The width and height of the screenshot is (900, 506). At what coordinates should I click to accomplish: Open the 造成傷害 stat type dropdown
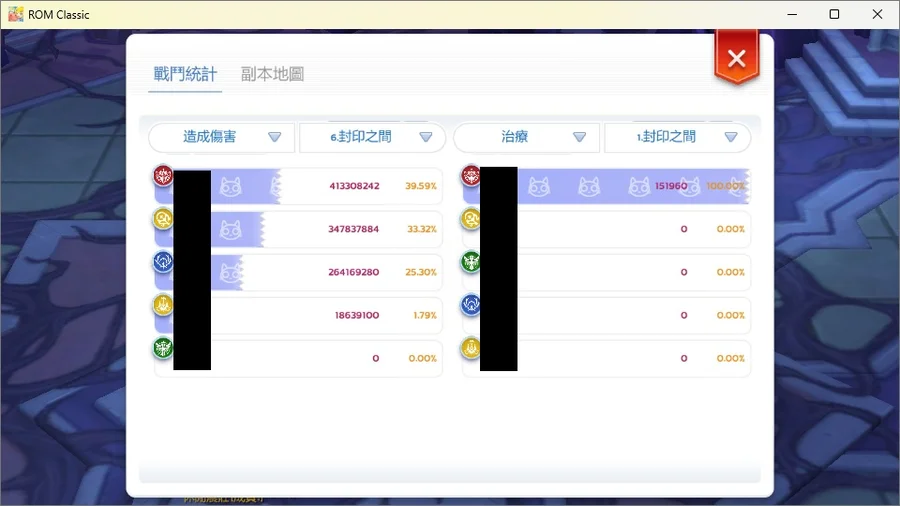point(222,137)
